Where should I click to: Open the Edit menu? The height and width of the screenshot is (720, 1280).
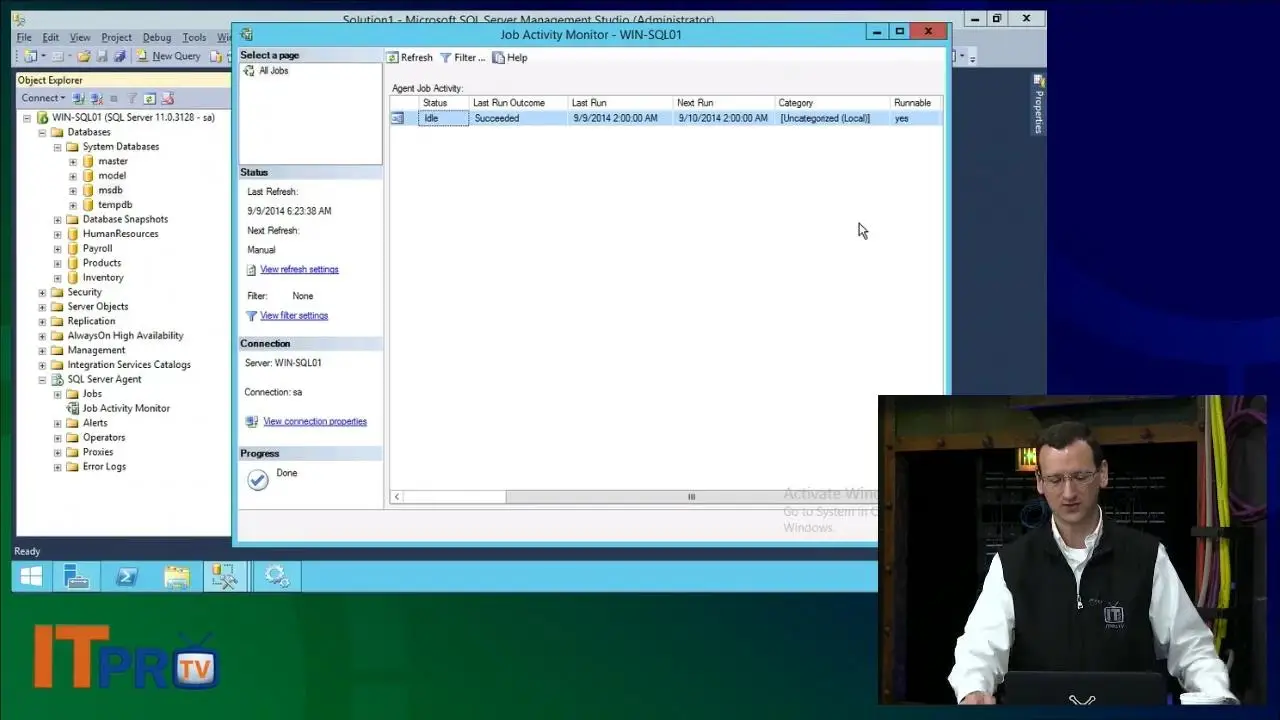tap(50, 37)
